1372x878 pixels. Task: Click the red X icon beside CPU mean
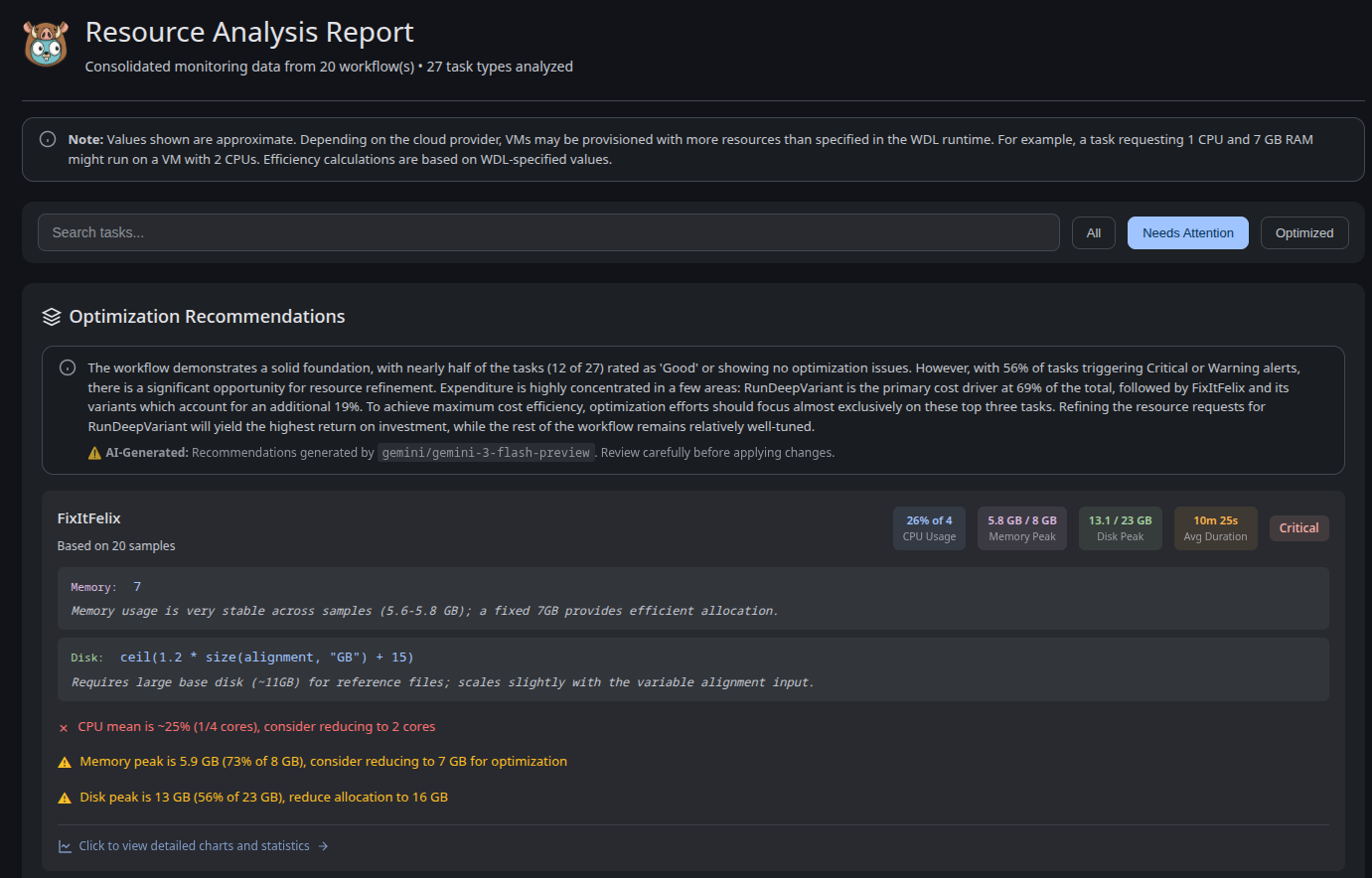64,728
